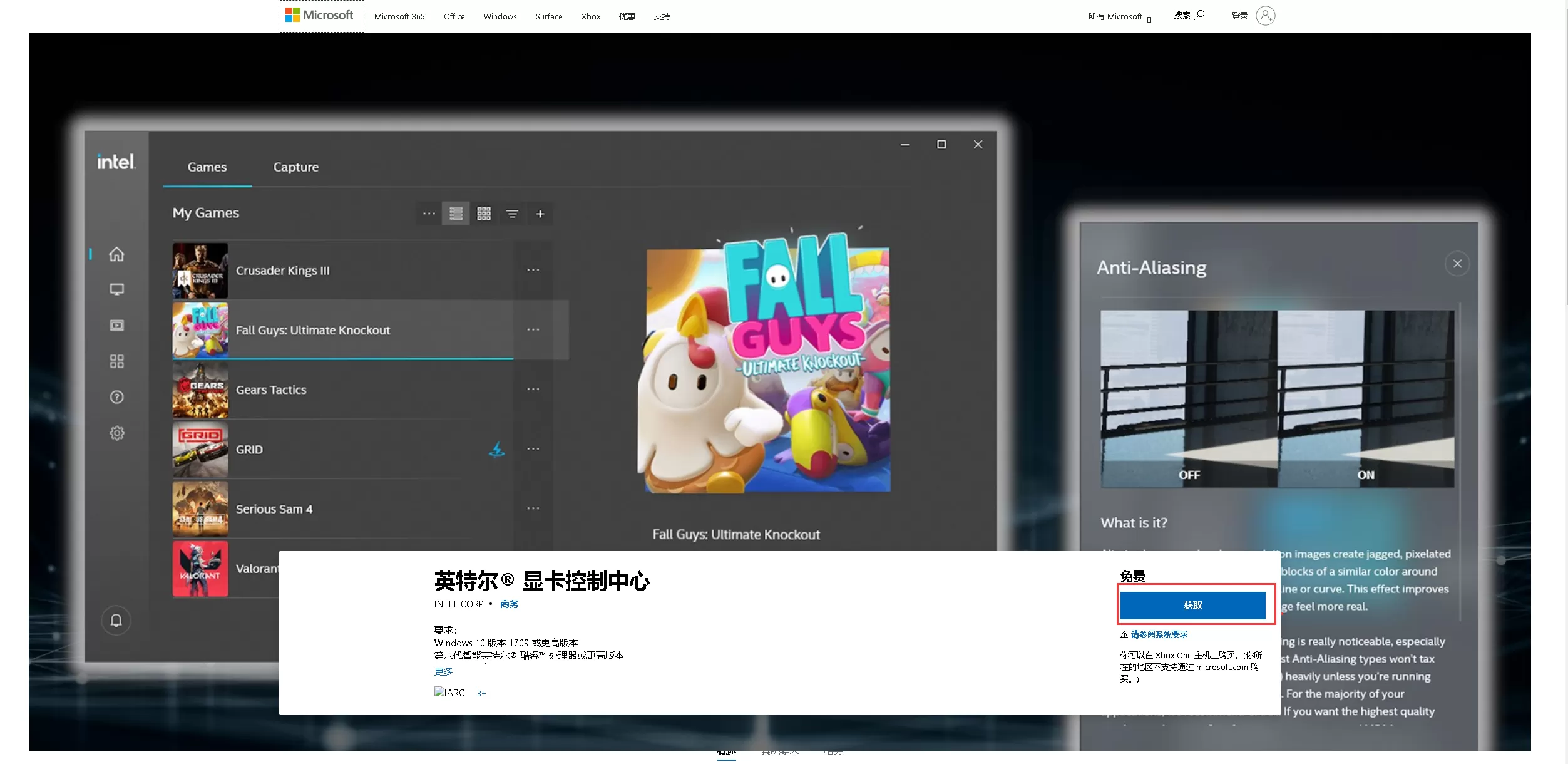Viewport: 1568px width, 764px height.
Task: Expand the 所有 Microsoft dropdown
Action: pos(1119,17)
